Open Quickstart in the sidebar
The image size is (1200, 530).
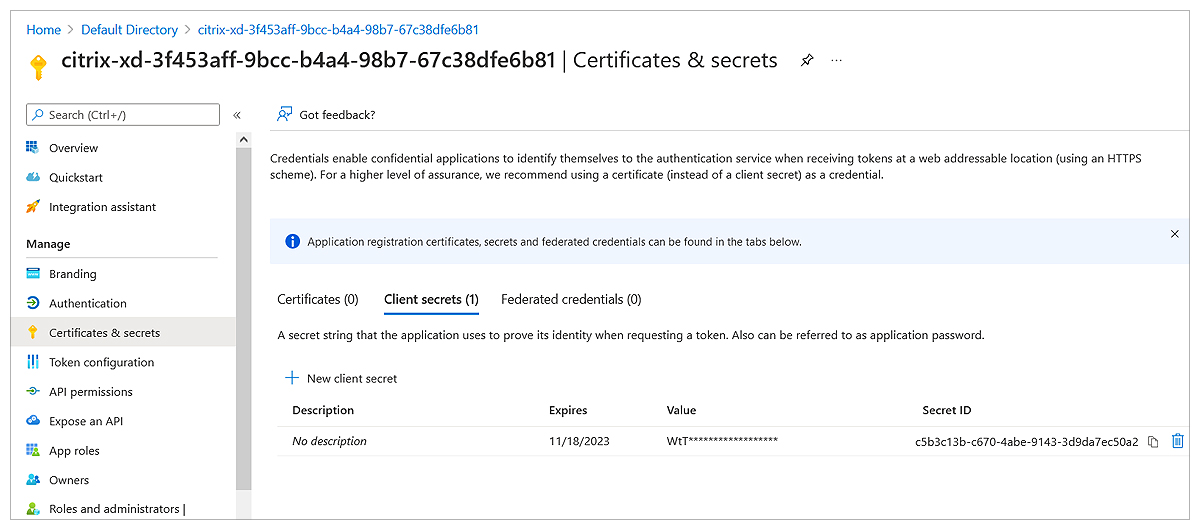tap(76, 178)
